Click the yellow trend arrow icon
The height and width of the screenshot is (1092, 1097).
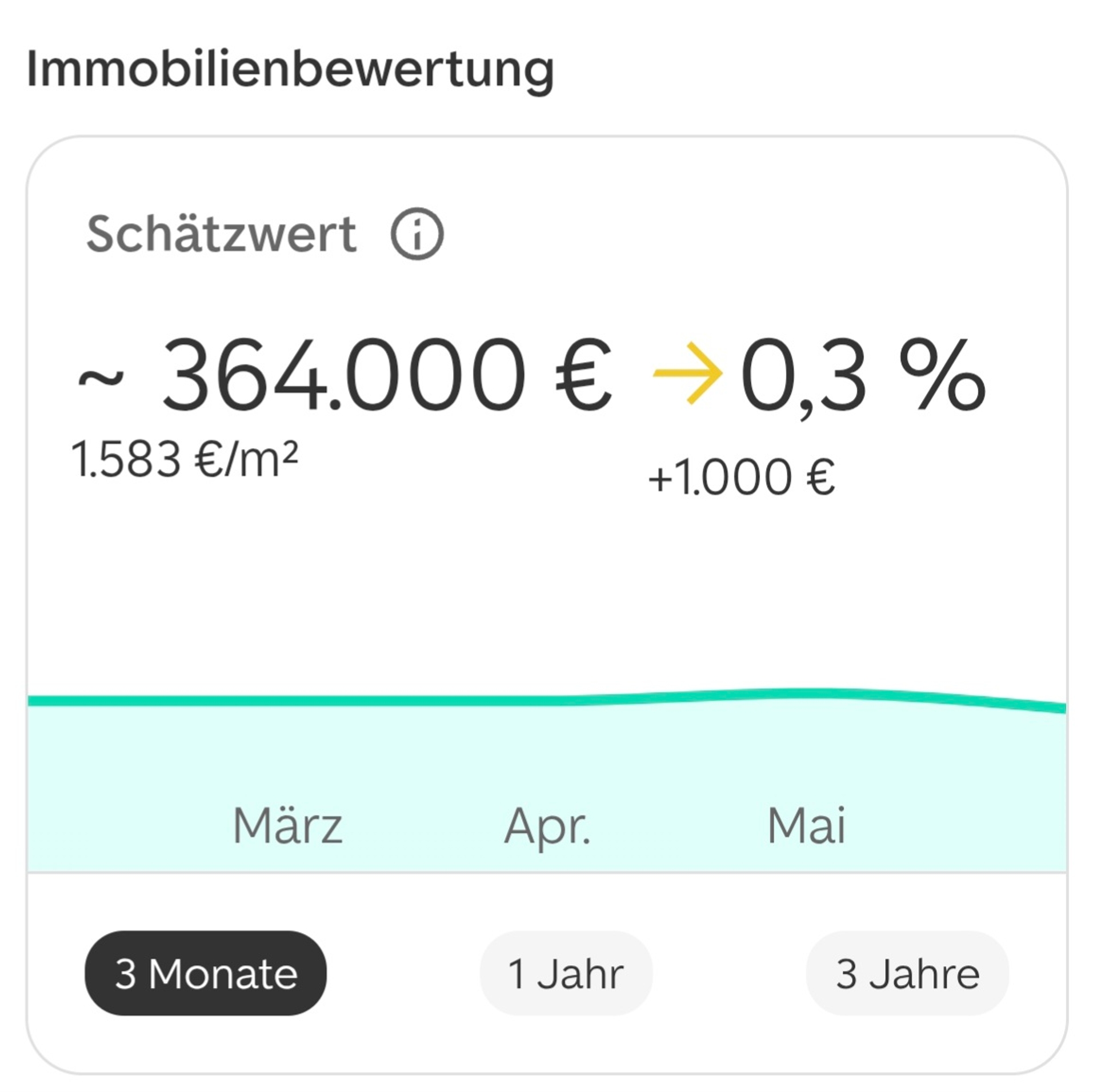688,374
